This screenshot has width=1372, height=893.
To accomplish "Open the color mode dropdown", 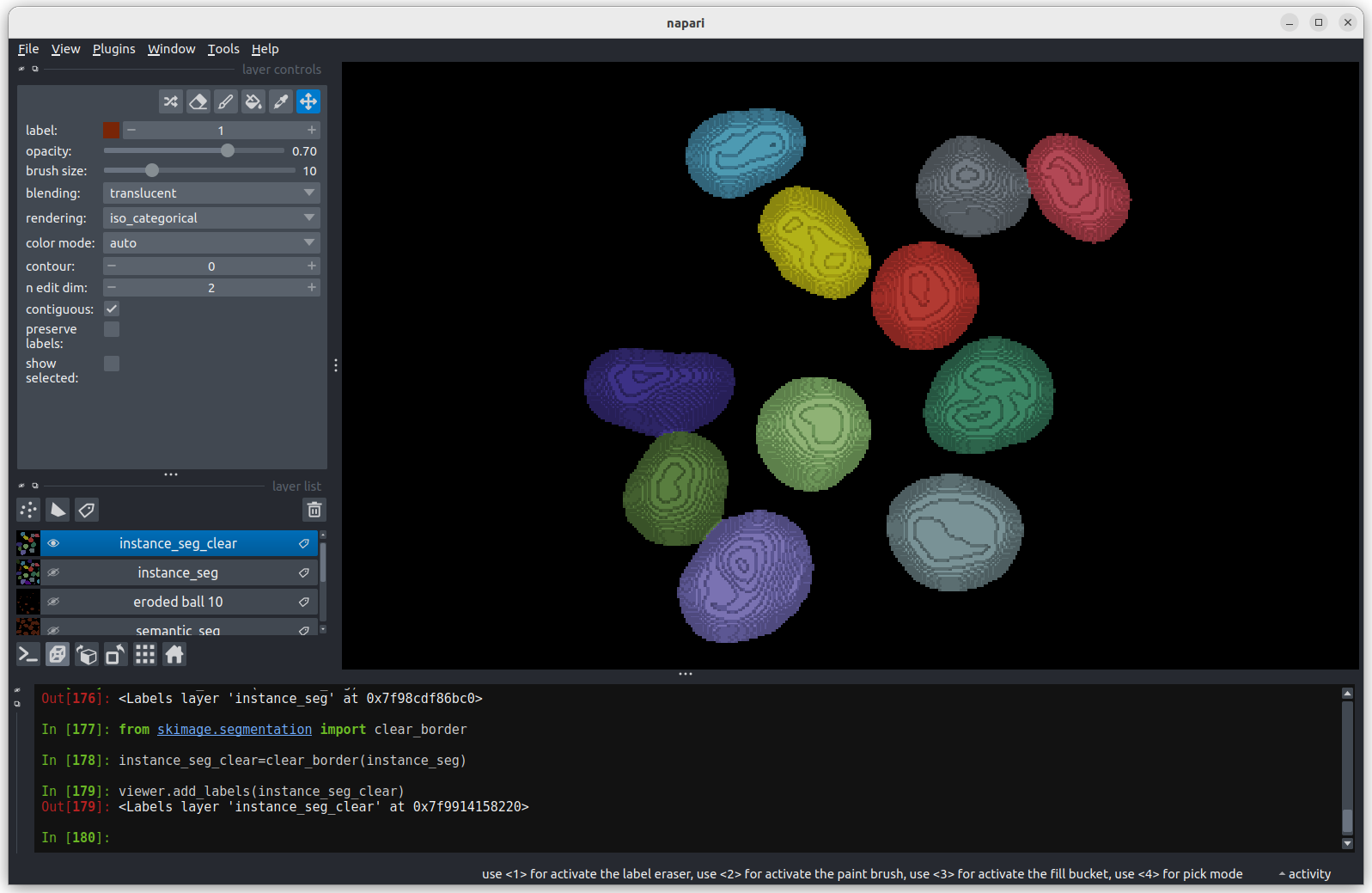I will point(211,243).
